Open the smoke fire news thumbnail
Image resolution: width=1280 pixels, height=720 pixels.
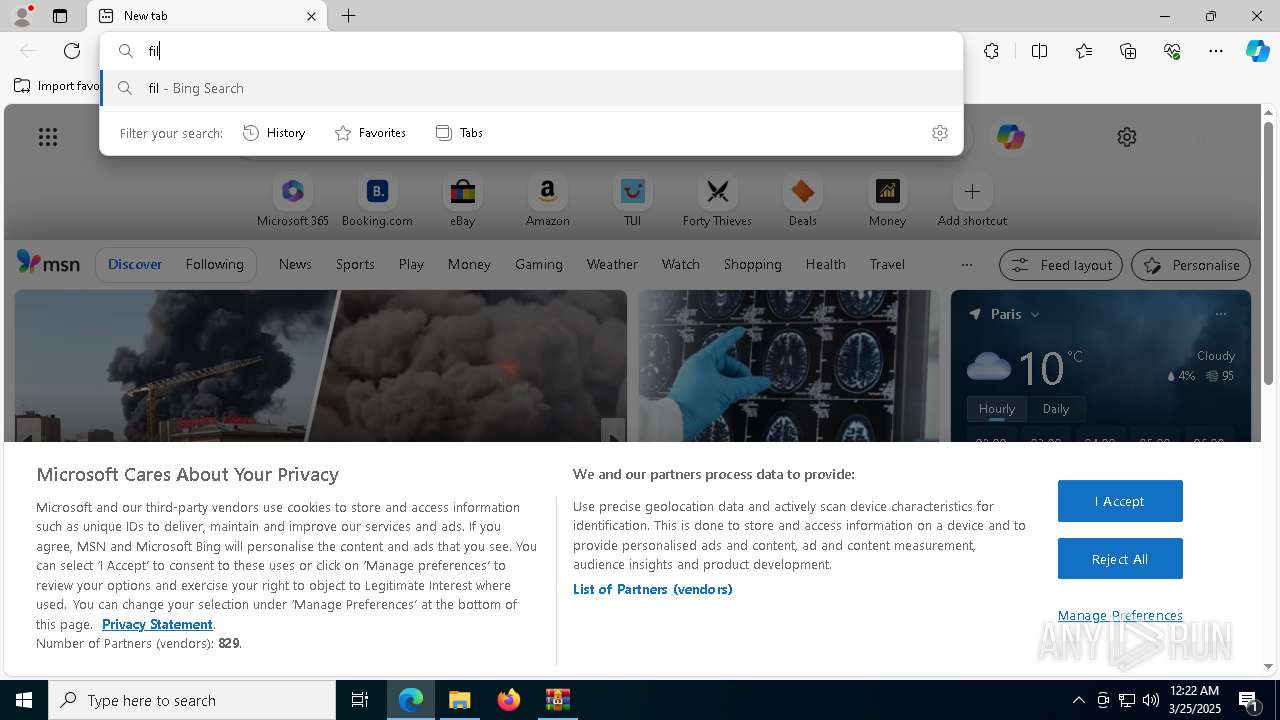coord(320,366)
